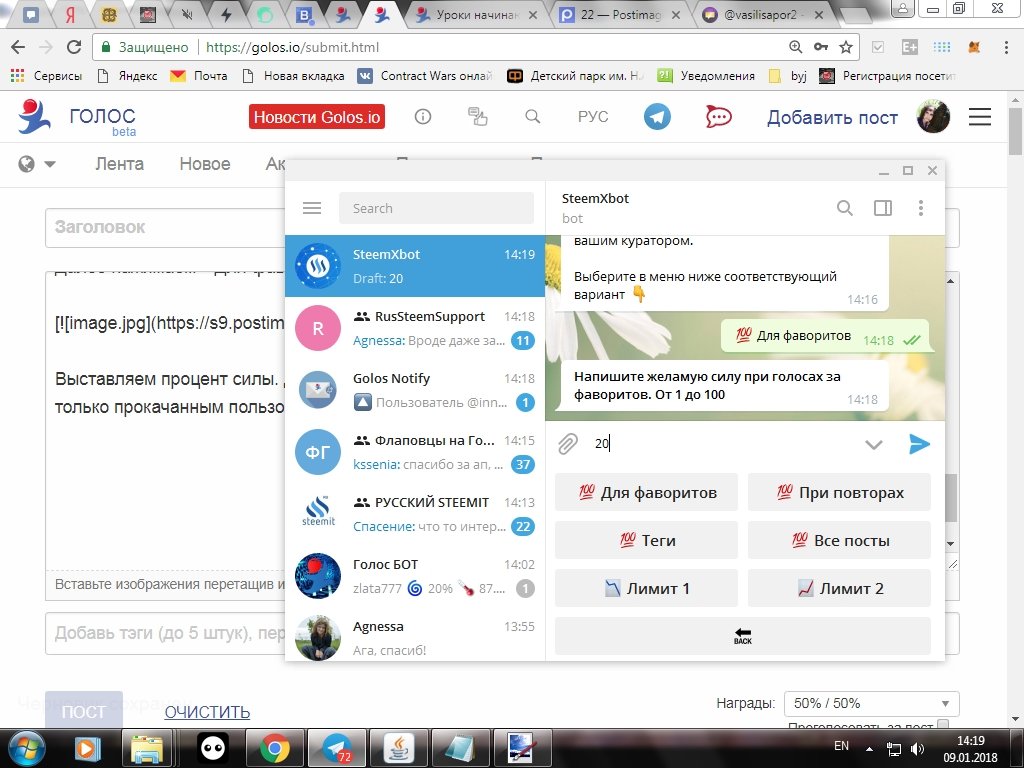Click the Chrome zoom magnifier icon

(x=795, y=47)
